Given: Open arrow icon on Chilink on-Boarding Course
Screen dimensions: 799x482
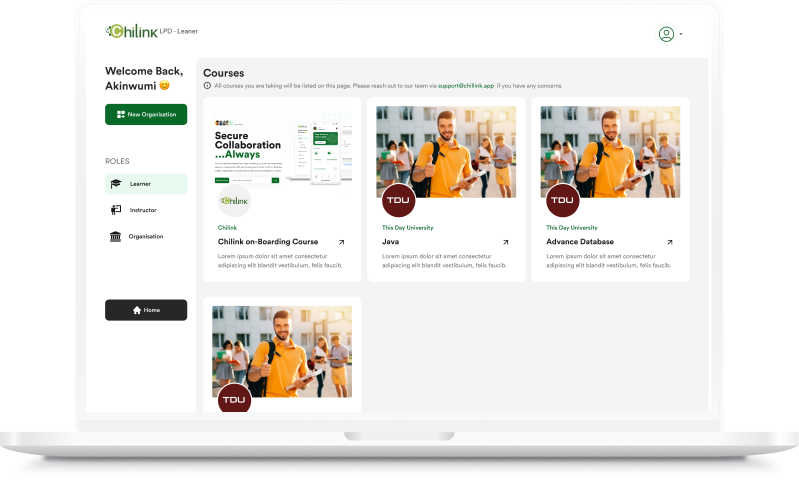Looking at the screenshot, I should point(341,242).
